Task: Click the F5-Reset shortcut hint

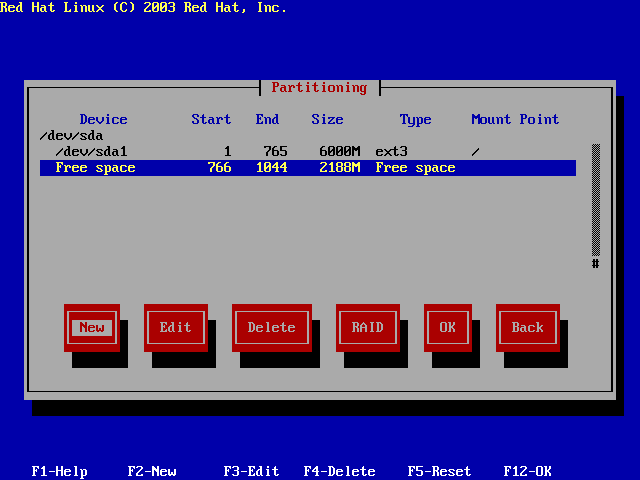Action: (440, 472)
